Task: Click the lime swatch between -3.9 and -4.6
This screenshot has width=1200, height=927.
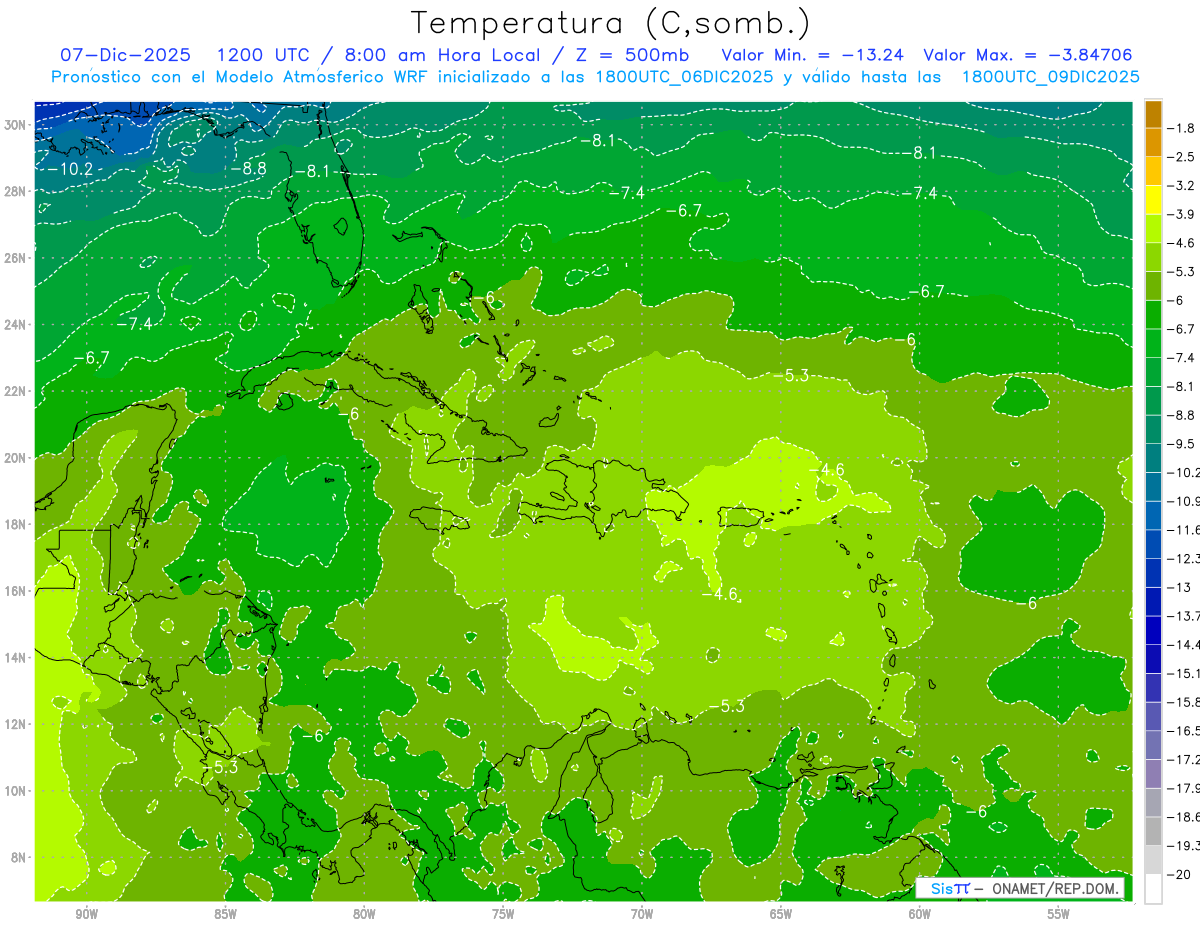Action: [x=1153, y=228]
